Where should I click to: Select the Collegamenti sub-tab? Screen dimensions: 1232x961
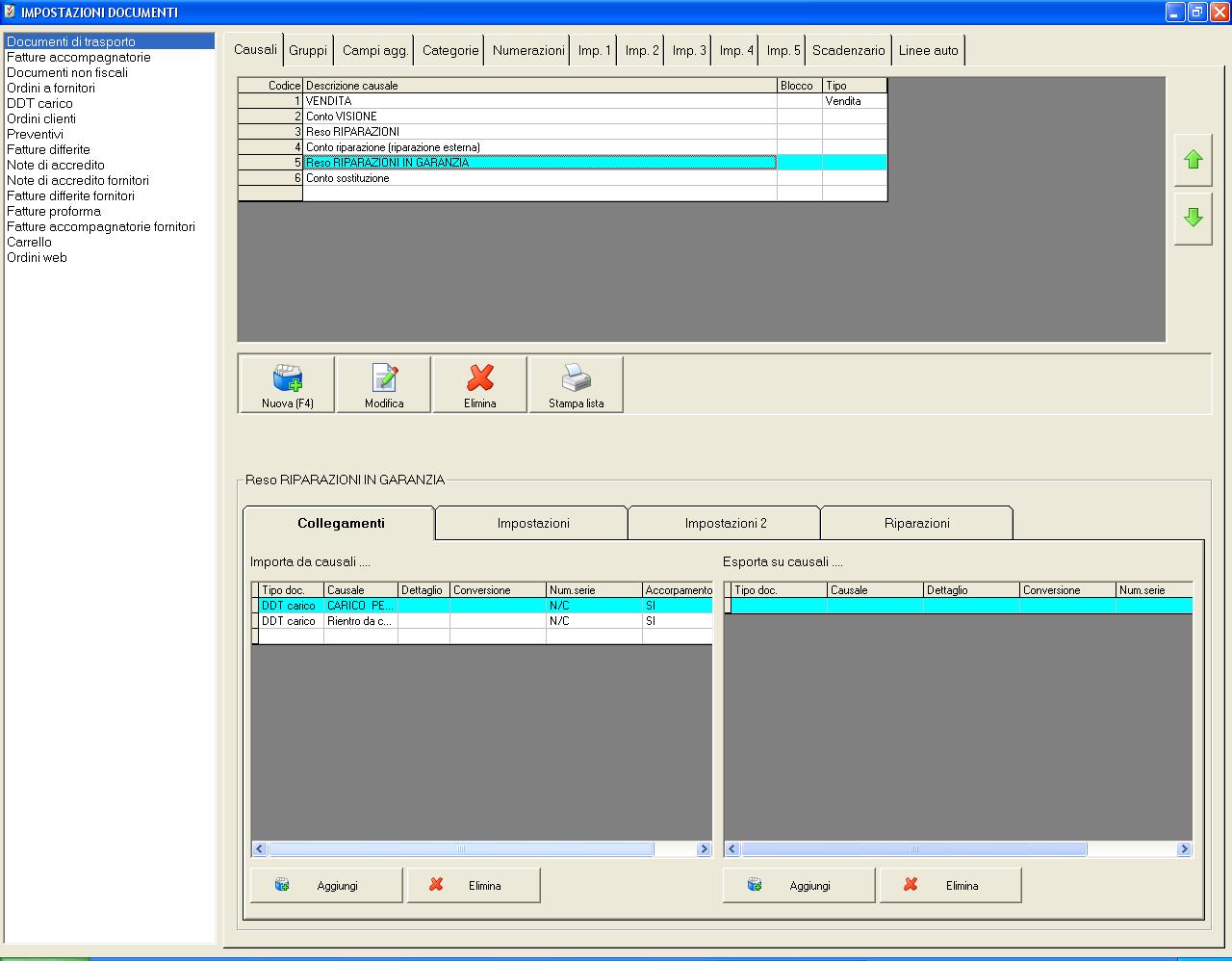click(340, 523)
